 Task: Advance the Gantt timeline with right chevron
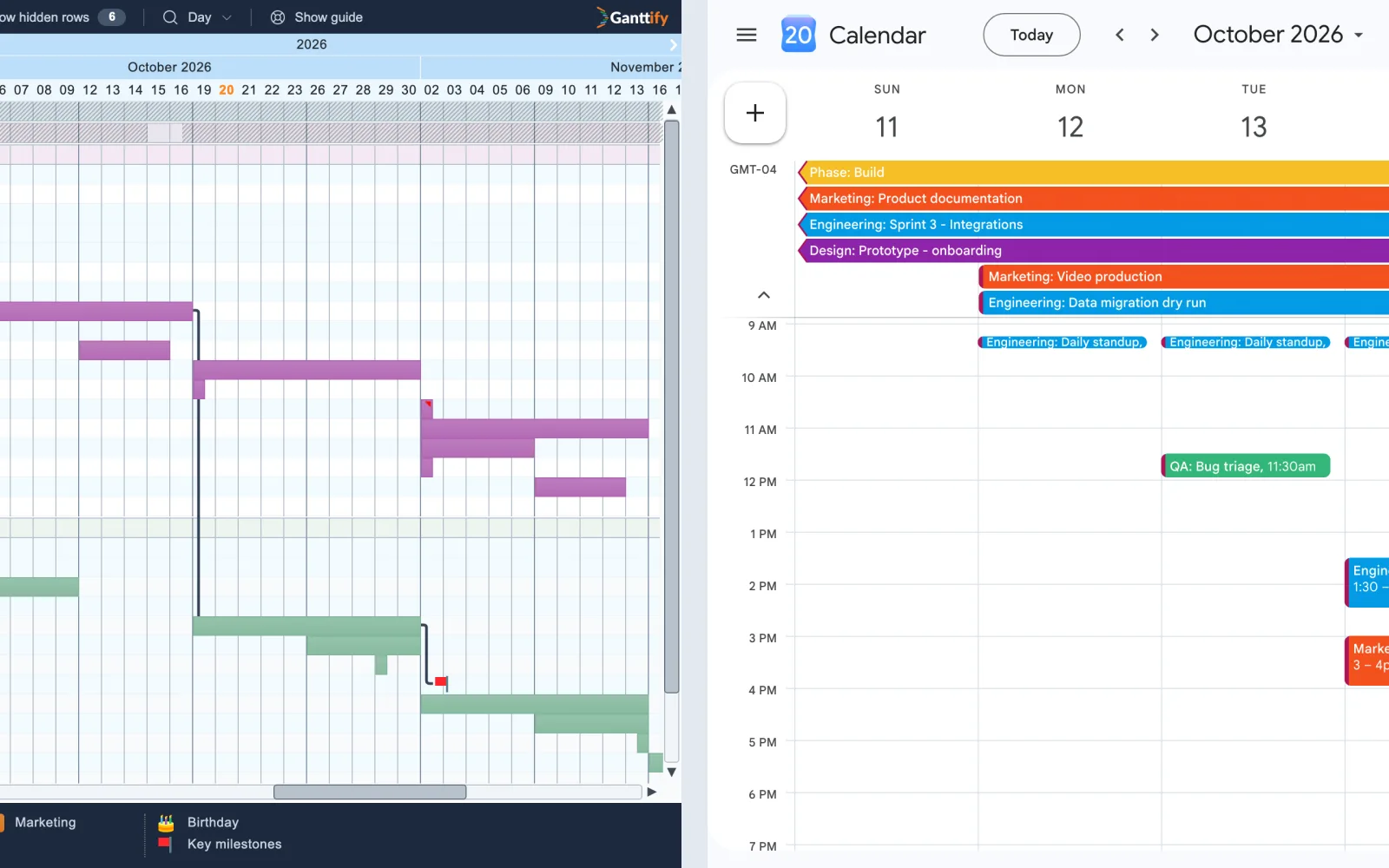673,44
